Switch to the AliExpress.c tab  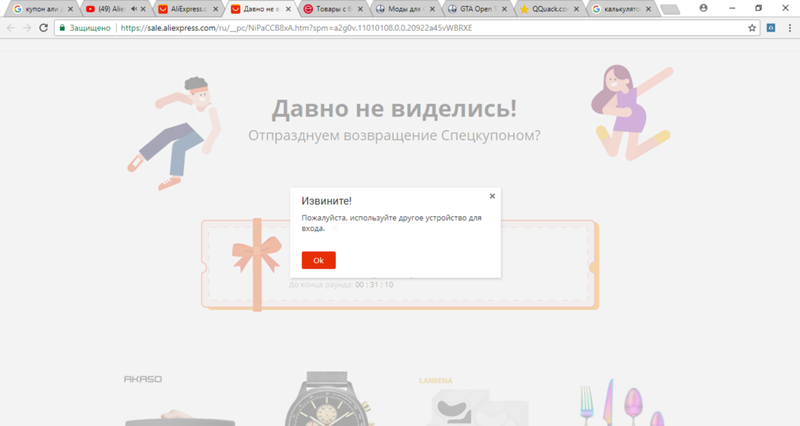[187, 9]
